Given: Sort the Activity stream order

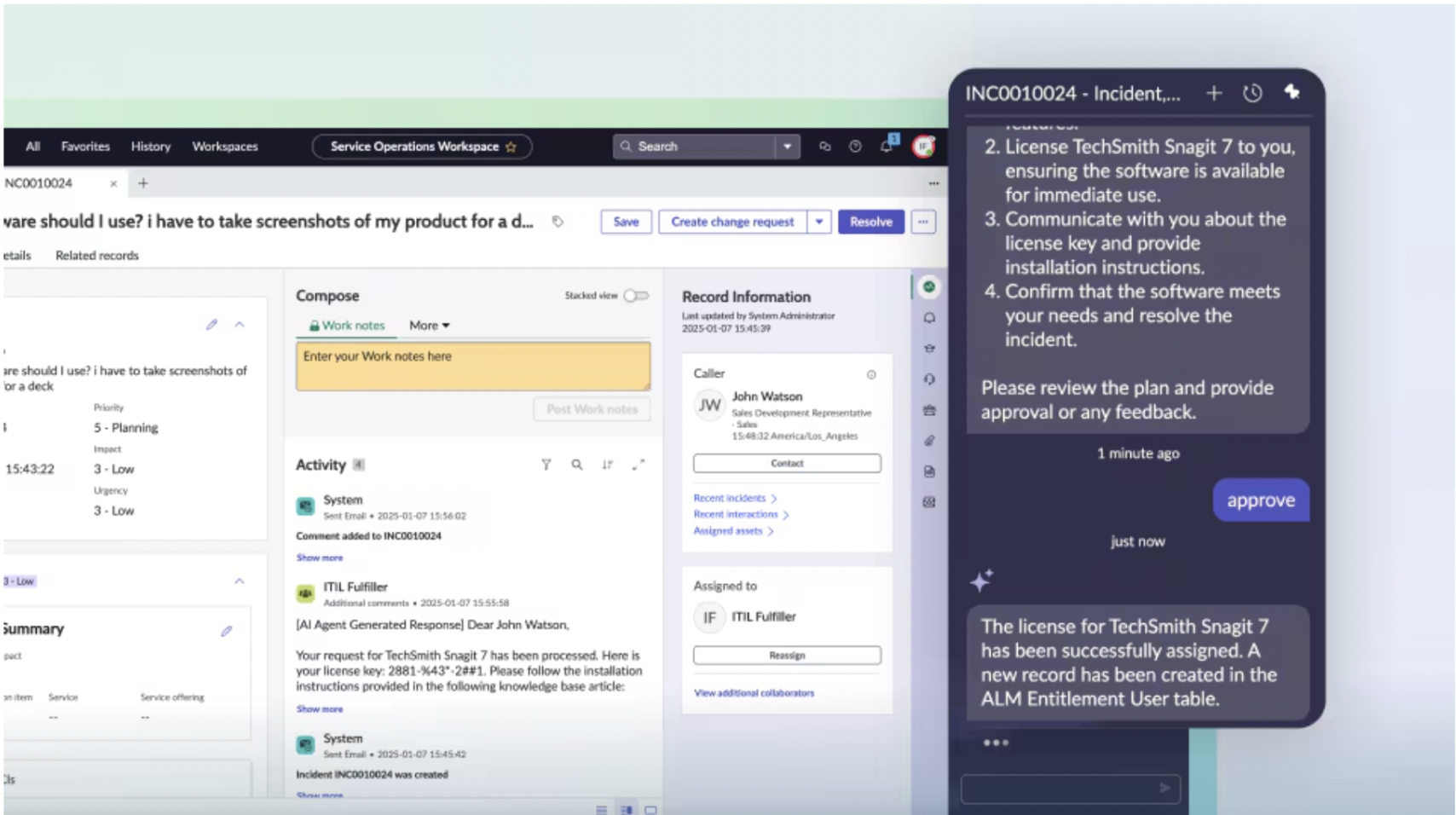Looking at the screenshot, I should click(607, 465).
